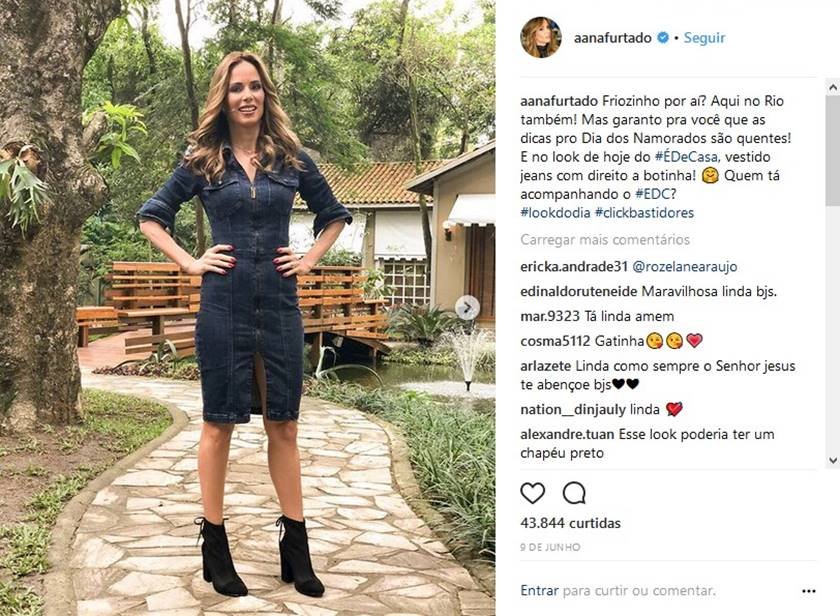
Task: Click the scrollbar down arrow in comments
Action: [x=833, y=460]
